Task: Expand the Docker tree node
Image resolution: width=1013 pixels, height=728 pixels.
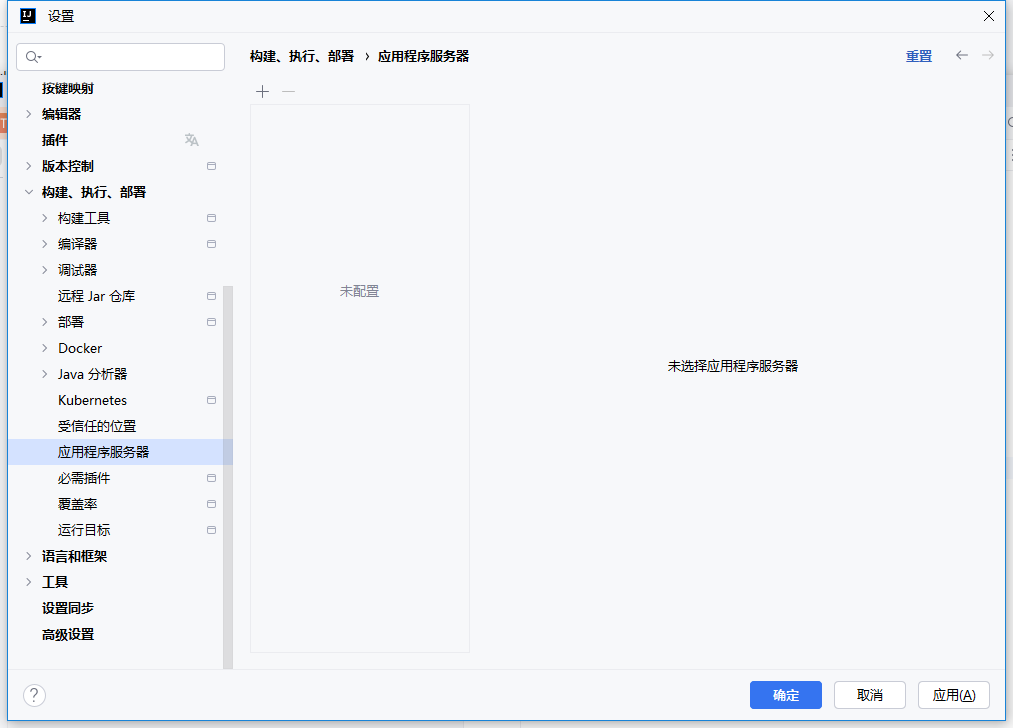Action: coord(44,348)
